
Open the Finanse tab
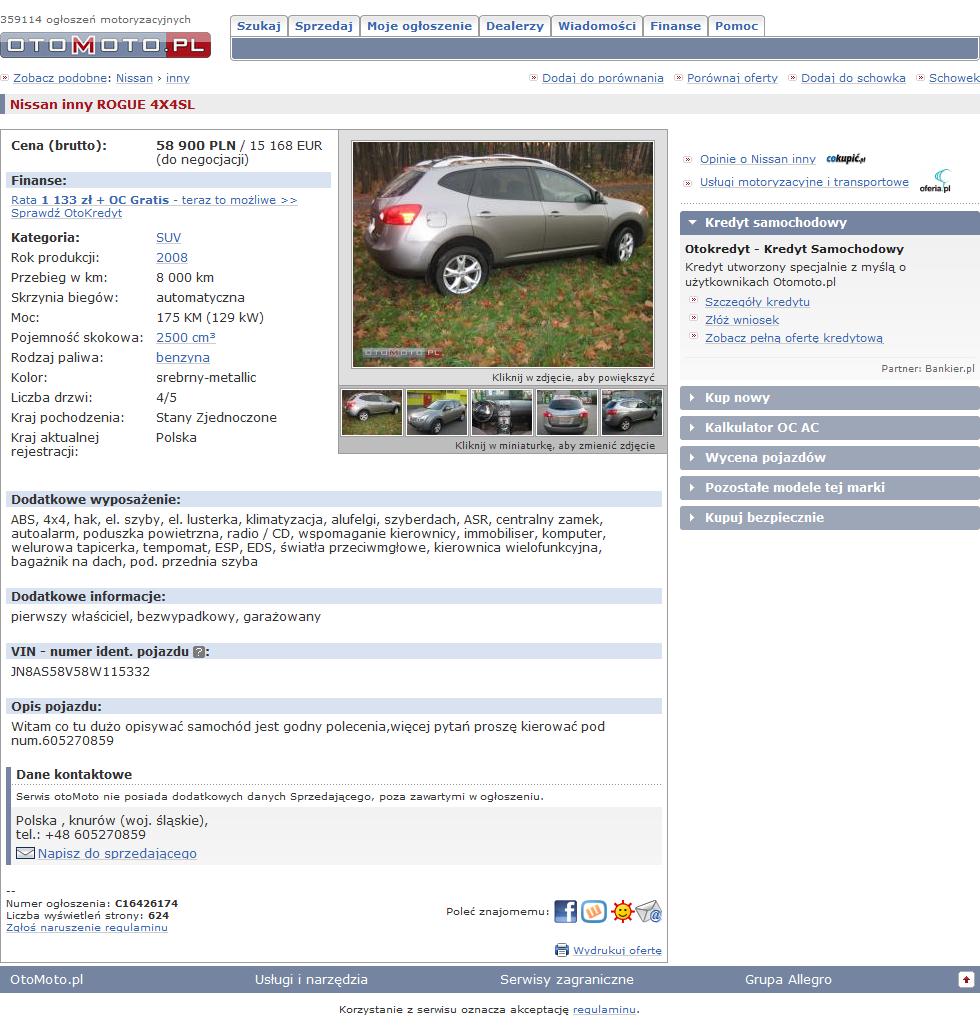675,26
